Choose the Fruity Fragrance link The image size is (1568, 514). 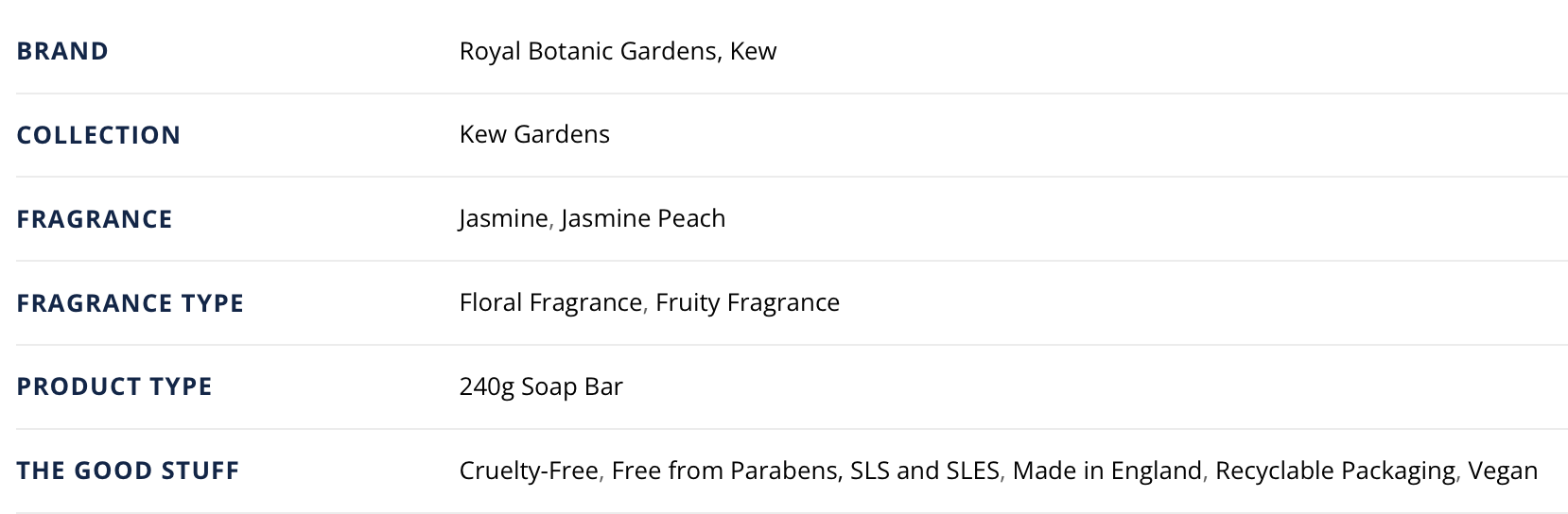(x=747, y=302)
